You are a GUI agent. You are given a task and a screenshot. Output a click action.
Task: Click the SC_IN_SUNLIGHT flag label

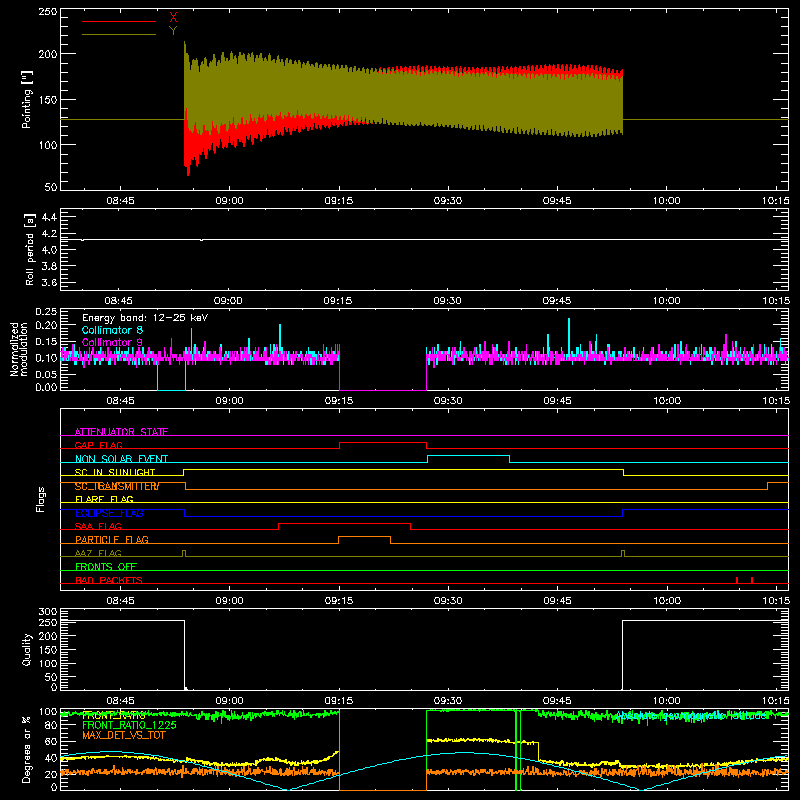(x=115, y=472)
